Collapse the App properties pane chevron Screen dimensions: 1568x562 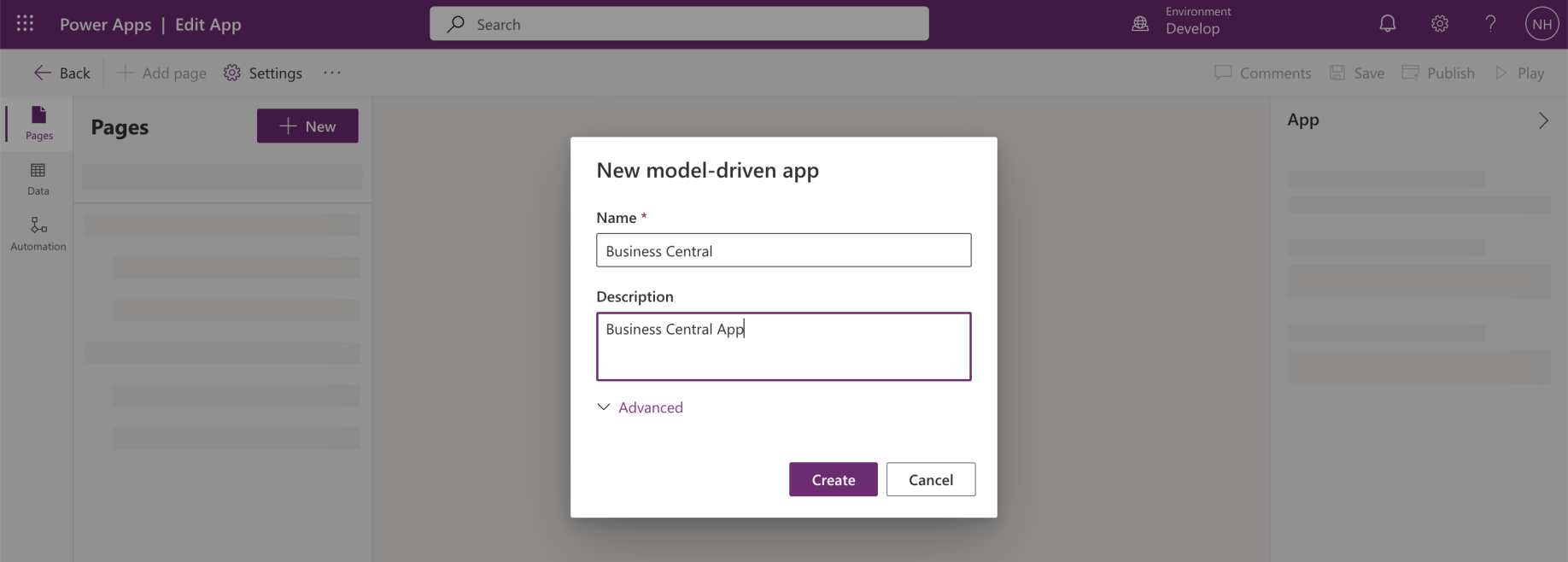tap(1543, 120)
